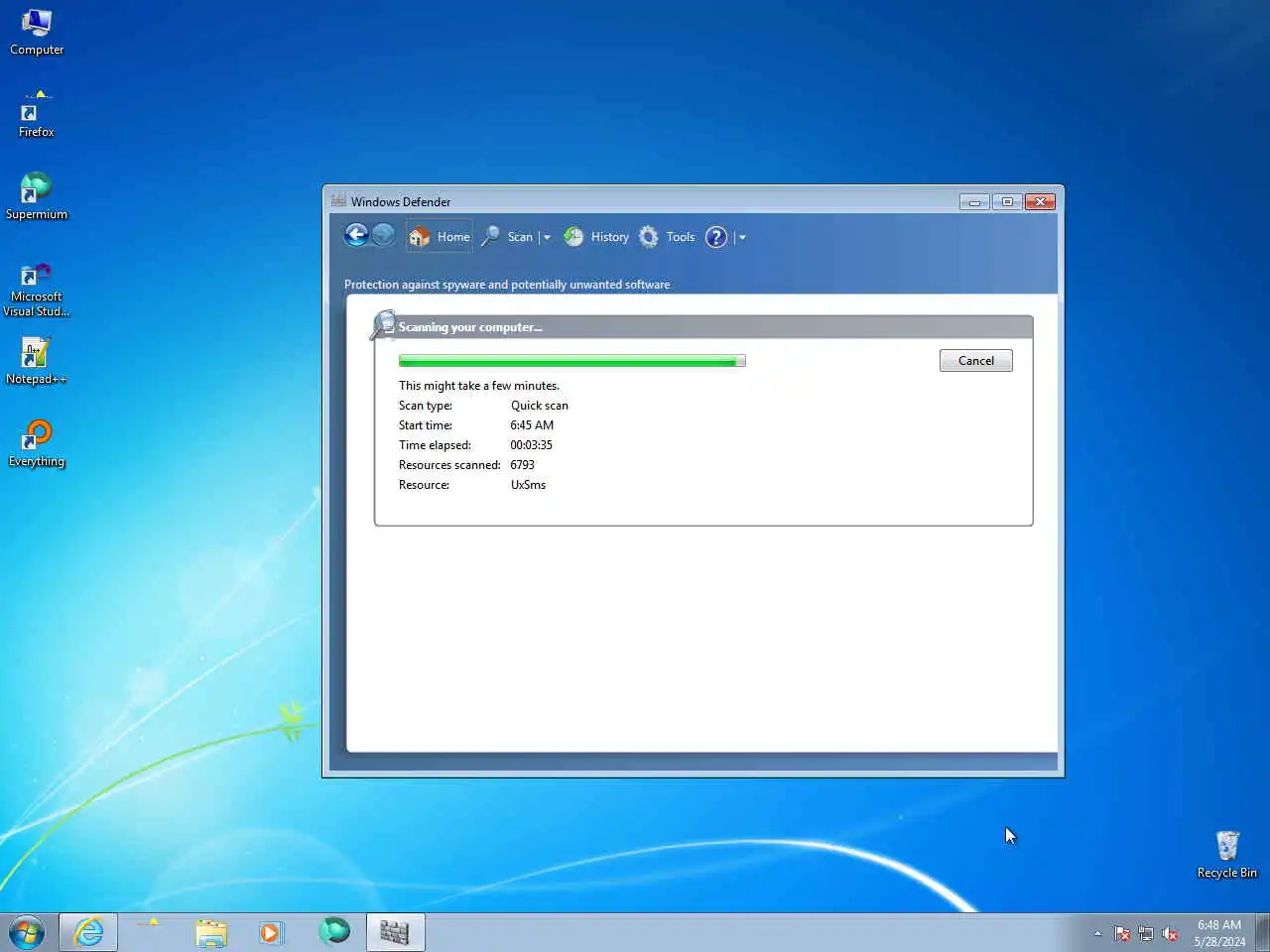
Task: Open Internet Explorer from the taskbar
Action: click(88, 932)
